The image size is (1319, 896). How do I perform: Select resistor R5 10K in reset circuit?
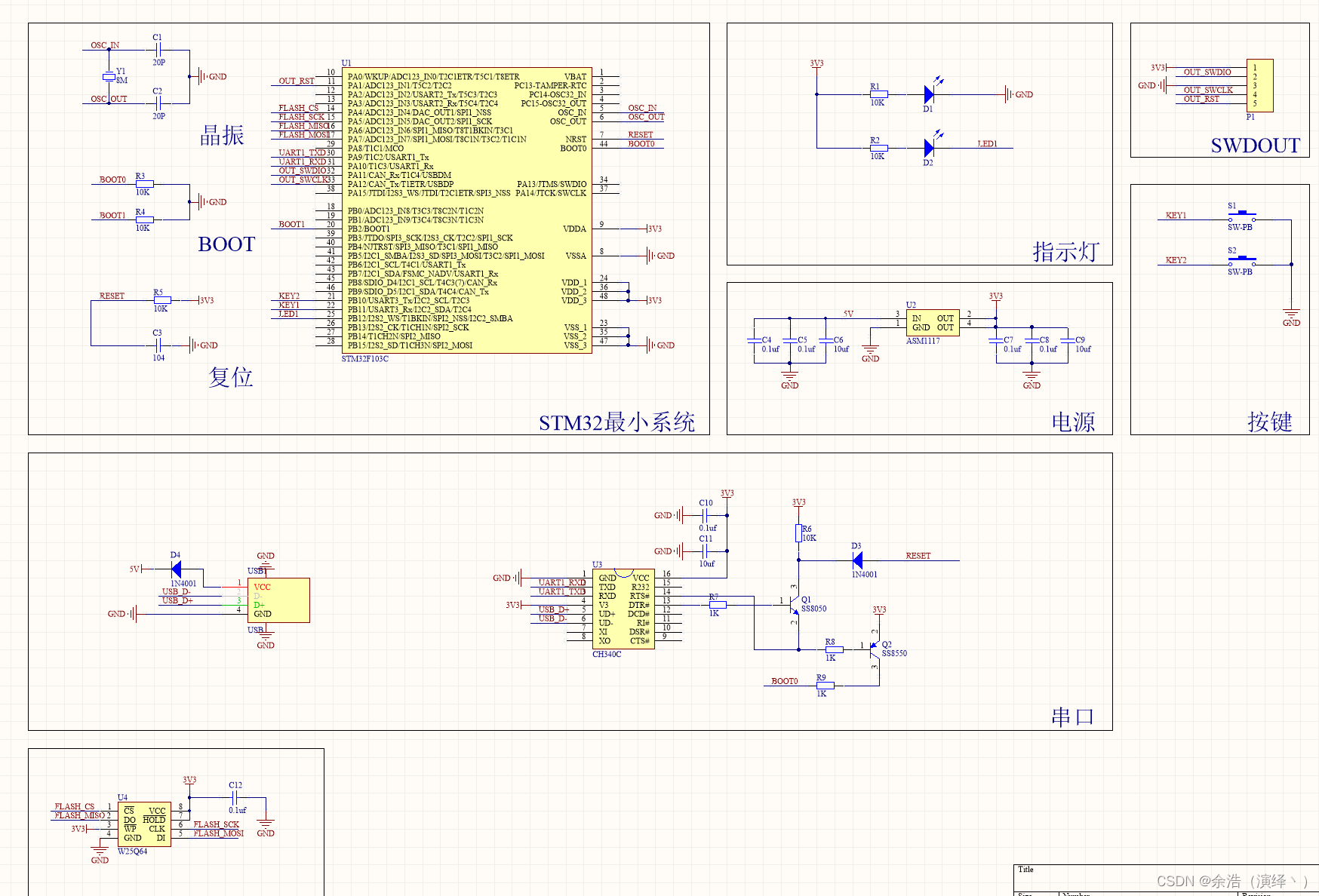click(x=161, y=300)
